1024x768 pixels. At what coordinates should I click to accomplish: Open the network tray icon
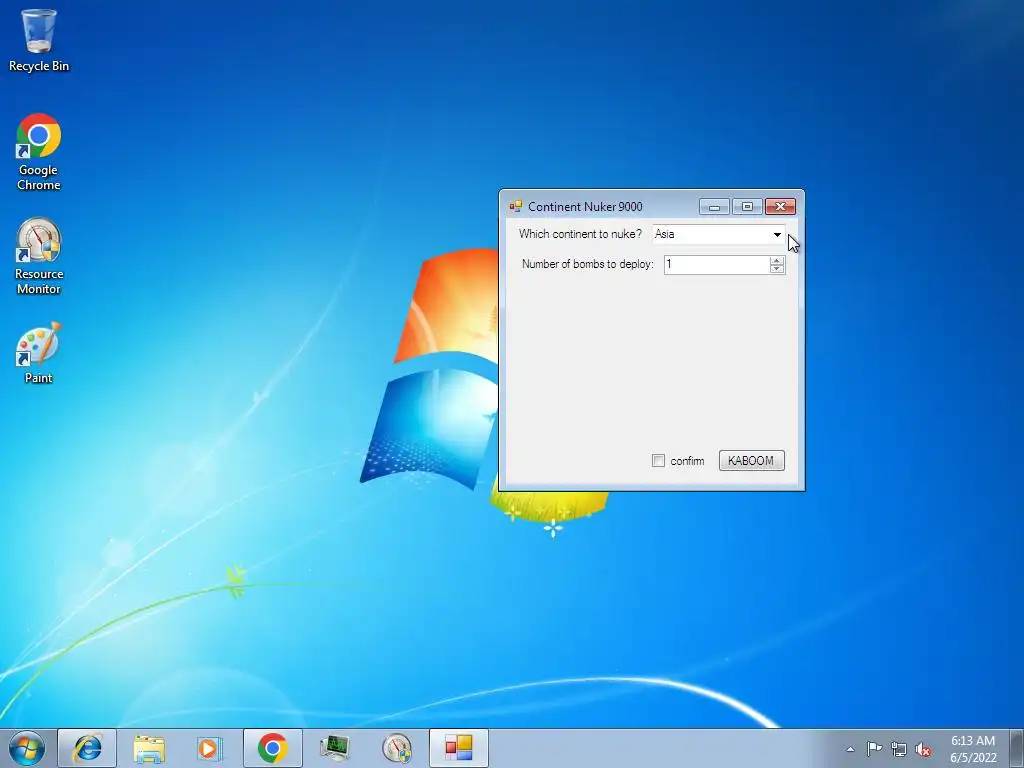point(899,749)
